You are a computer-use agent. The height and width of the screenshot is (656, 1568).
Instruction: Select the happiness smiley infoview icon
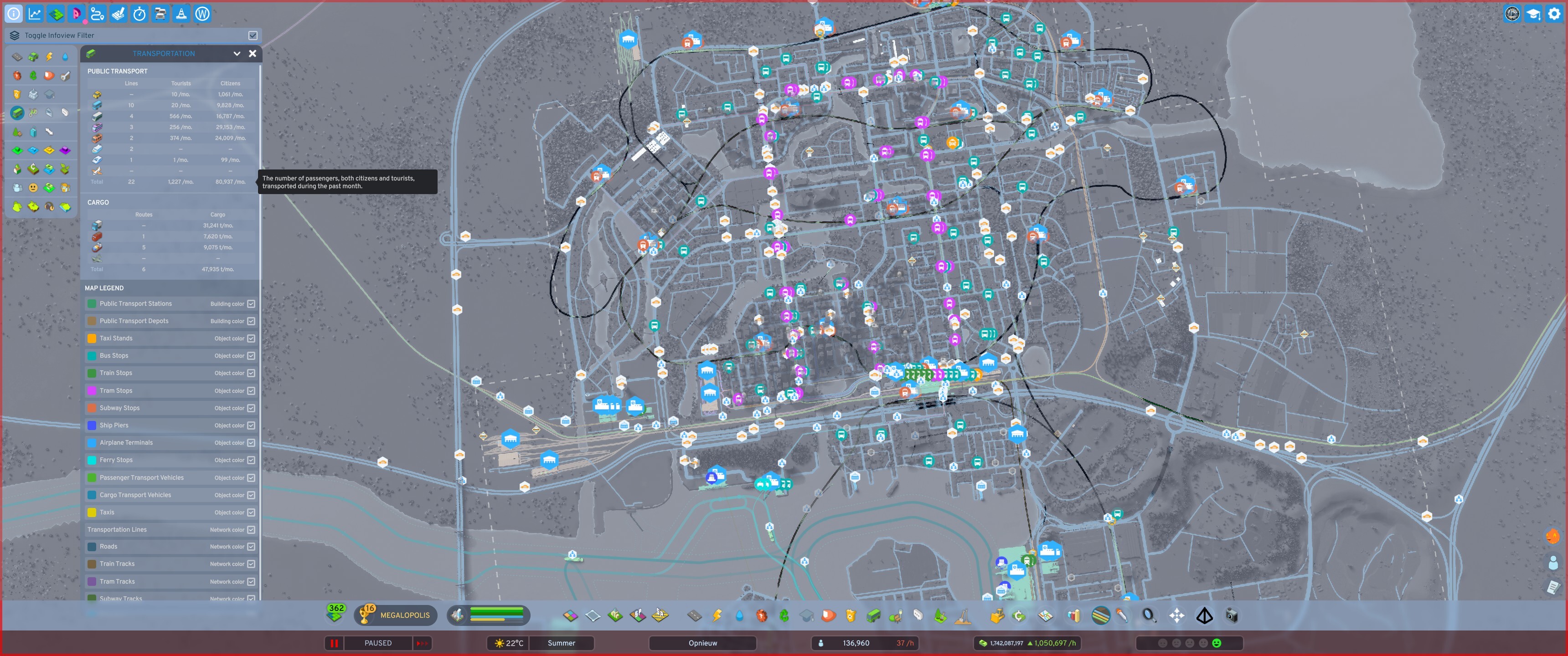coord(33,188)
